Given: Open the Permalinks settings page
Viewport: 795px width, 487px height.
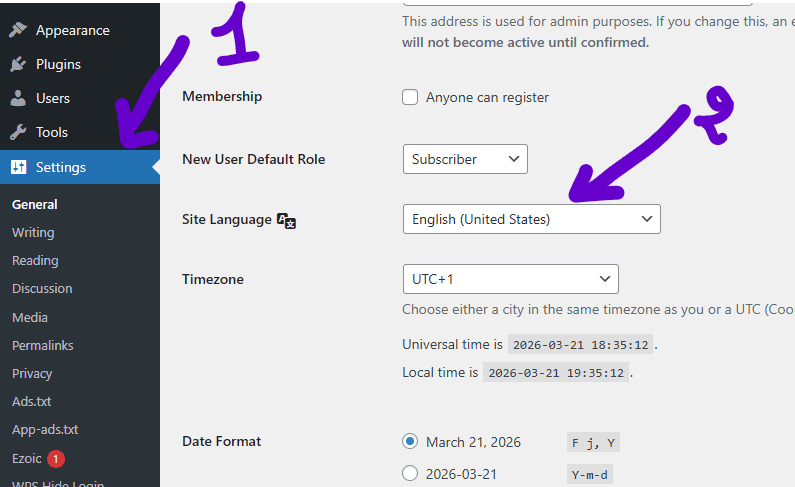Looking at the screenshot, I should tap(43, 345).
